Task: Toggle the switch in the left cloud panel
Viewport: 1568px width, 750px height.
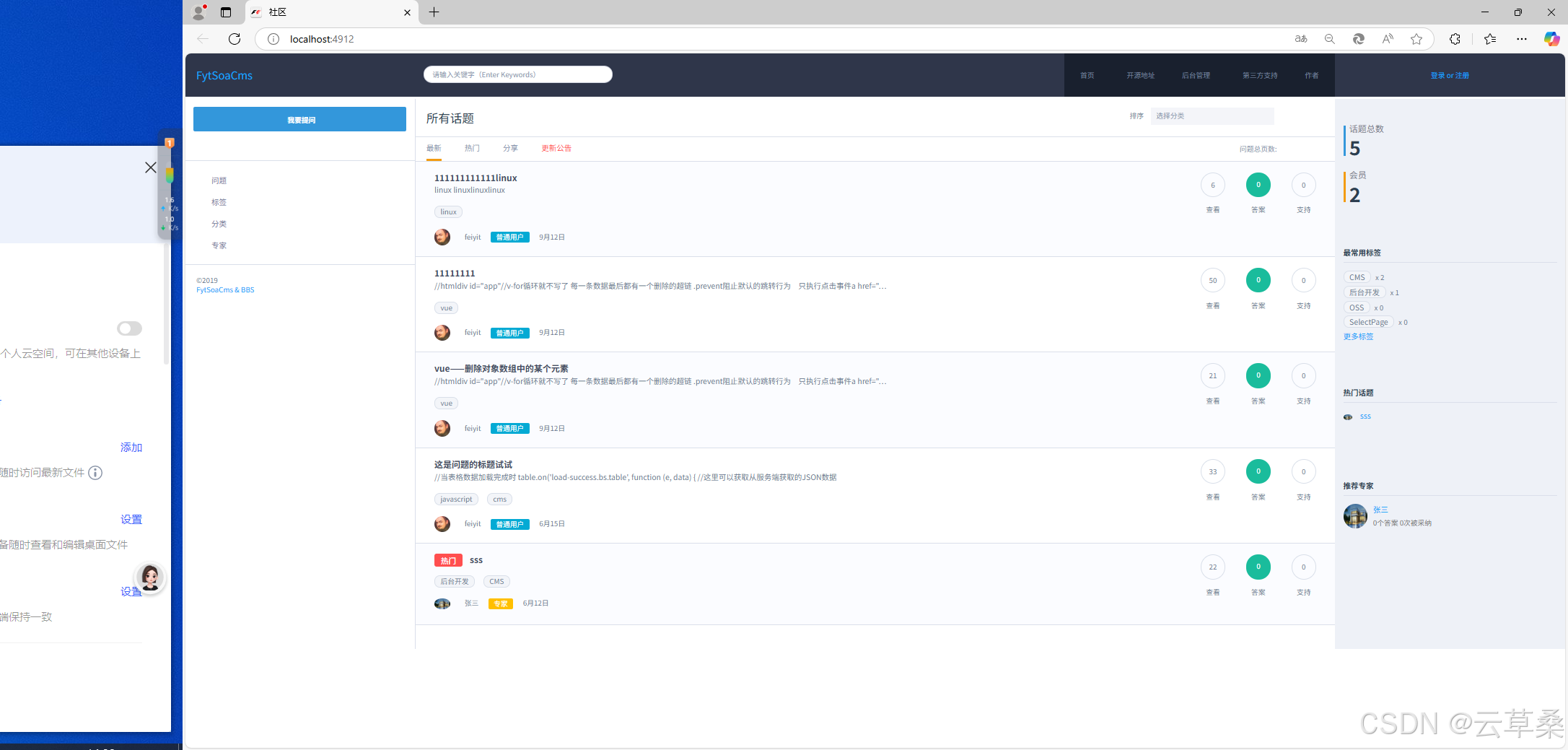Action: [130, 328]
